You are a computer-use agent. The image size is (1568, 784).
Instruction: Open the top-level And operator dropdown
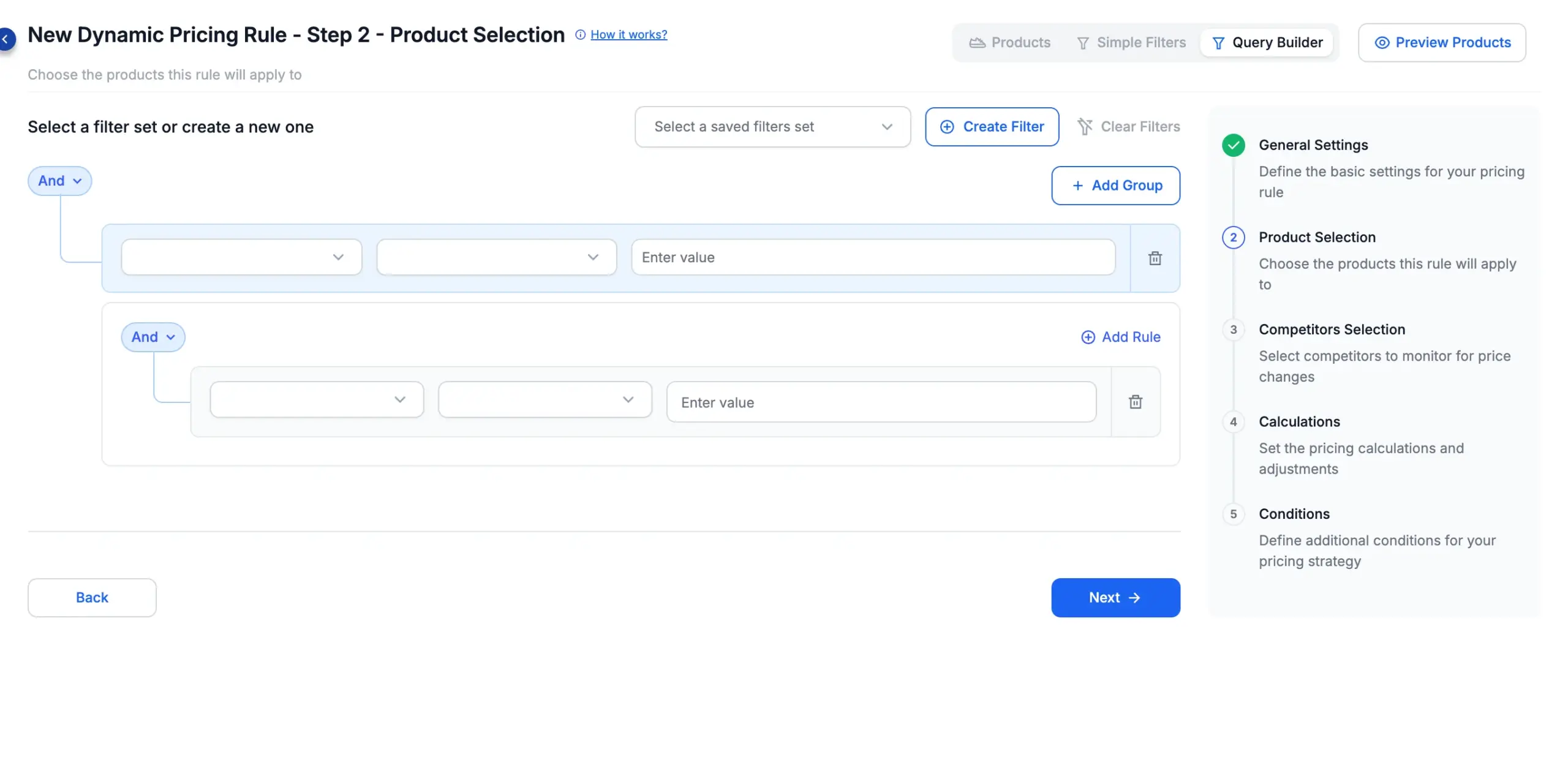pyautogui.click(x=59, y=181)
